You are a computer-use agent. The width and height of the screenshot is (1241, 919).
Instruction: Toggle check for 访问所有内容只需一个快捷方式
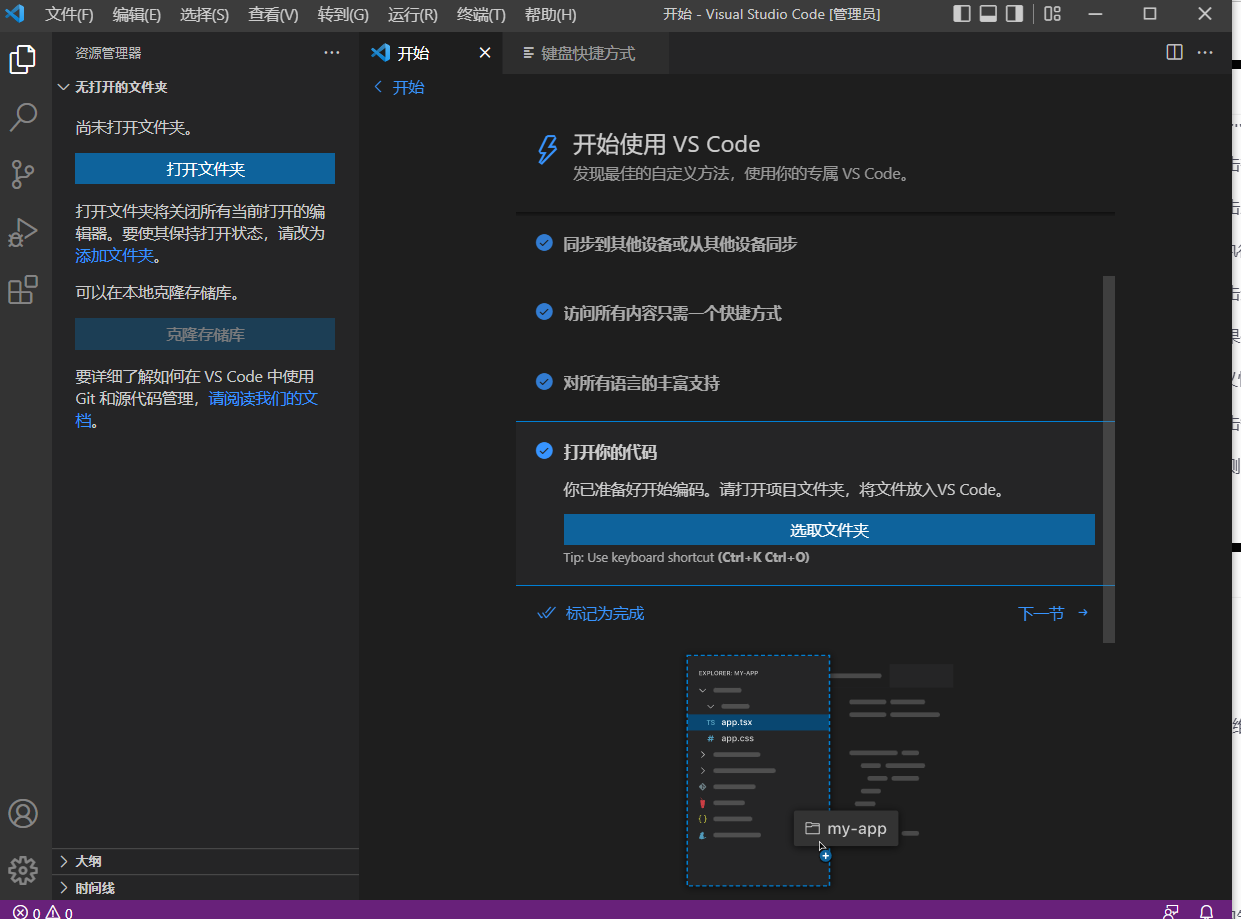point(544,312)
